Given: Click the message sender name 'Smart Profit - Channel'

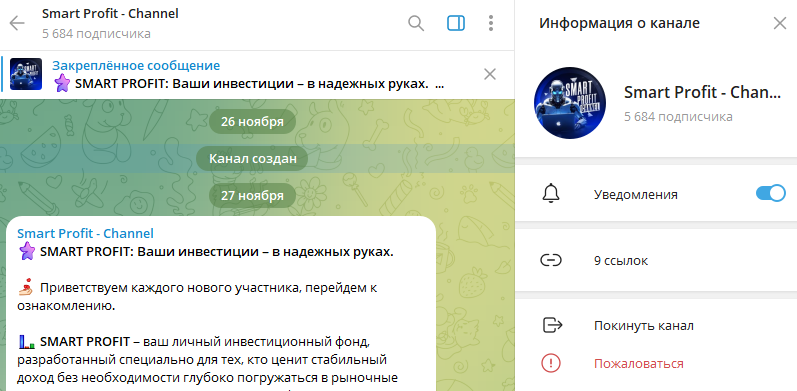Looking at the screenshot, I should click(x=85, y=233).
